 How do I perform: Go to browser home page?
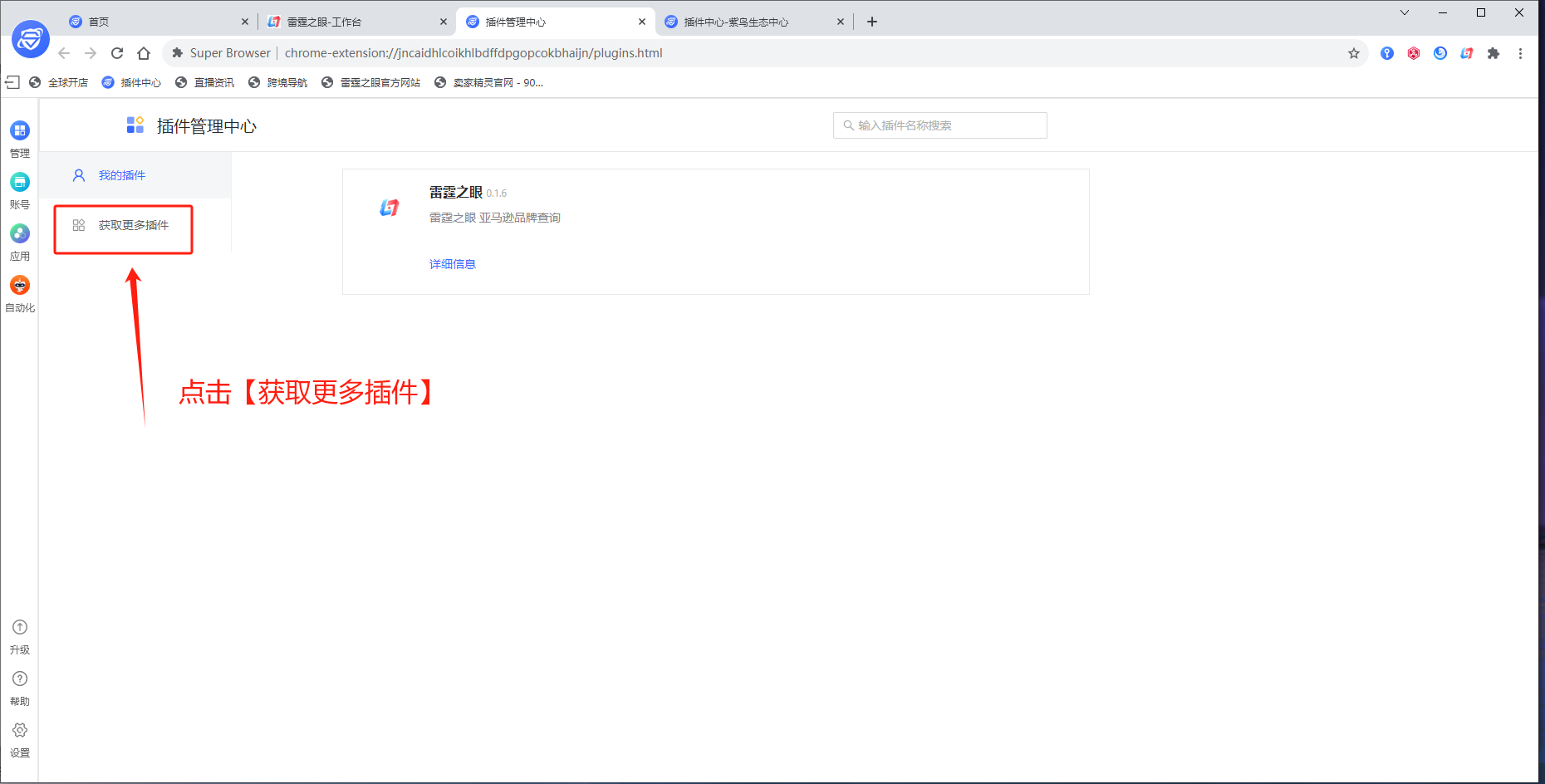click(144, 53)
